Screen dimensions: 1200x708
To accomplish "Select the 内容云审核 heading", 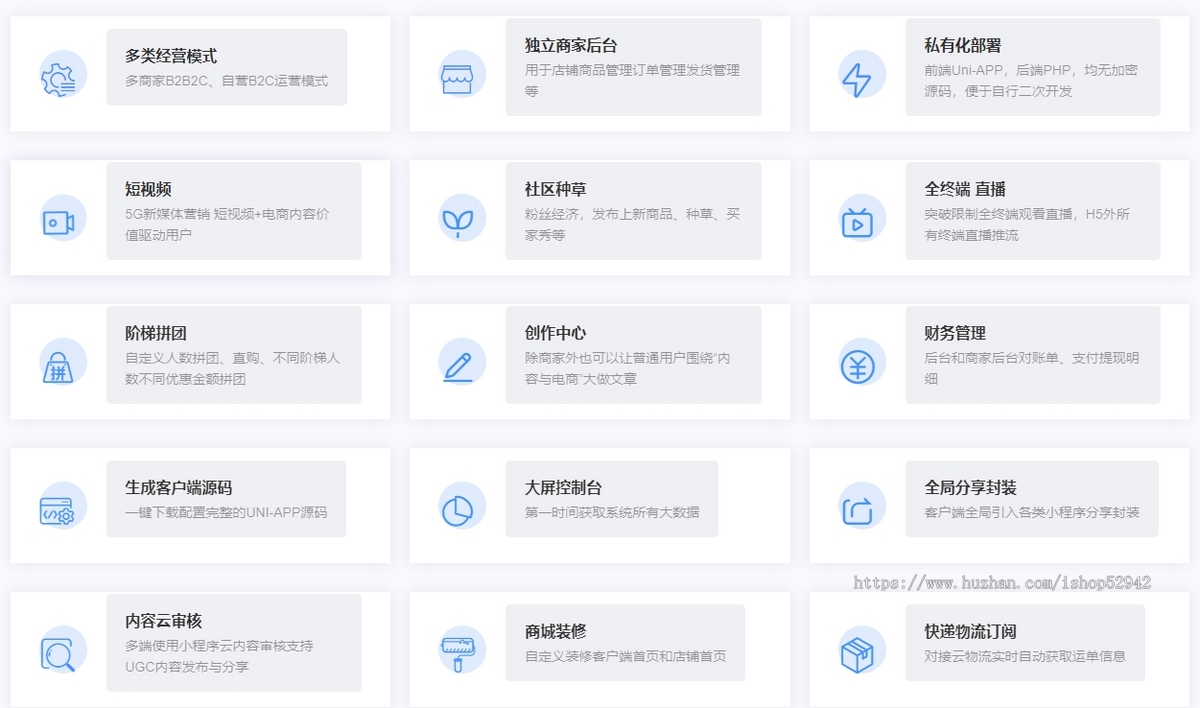I will [164, 621].
